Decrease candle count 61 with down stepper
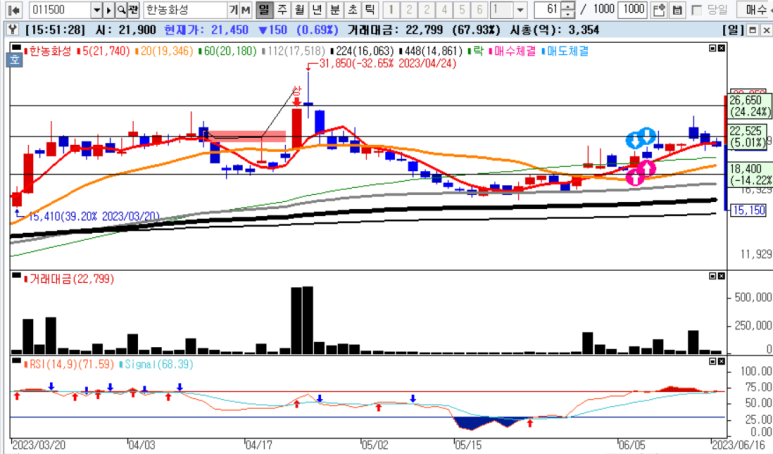Viewport: 773px width, 454px height. pos(568,13)
